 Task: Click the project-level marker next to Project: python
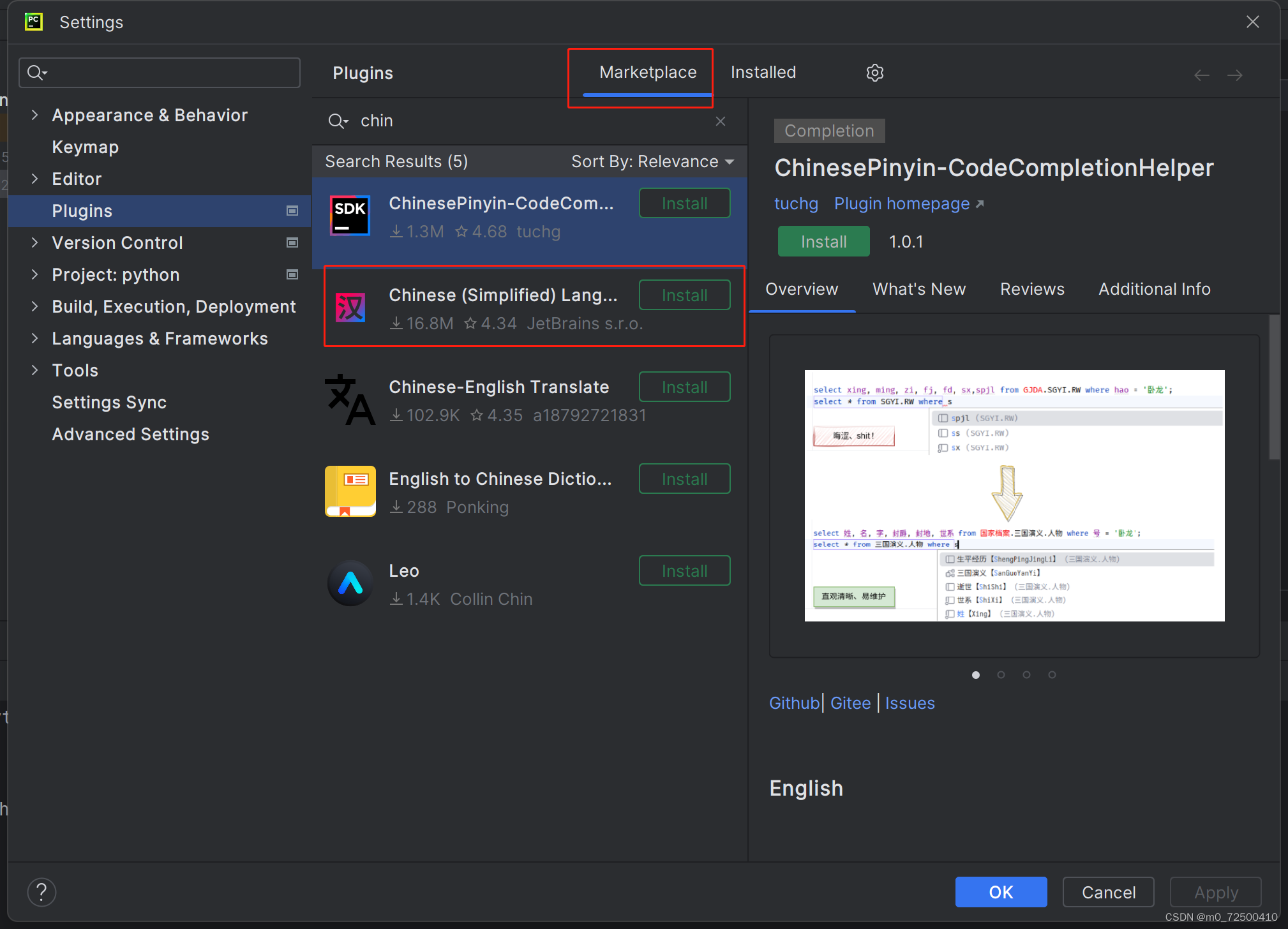[x=292, y=274]
